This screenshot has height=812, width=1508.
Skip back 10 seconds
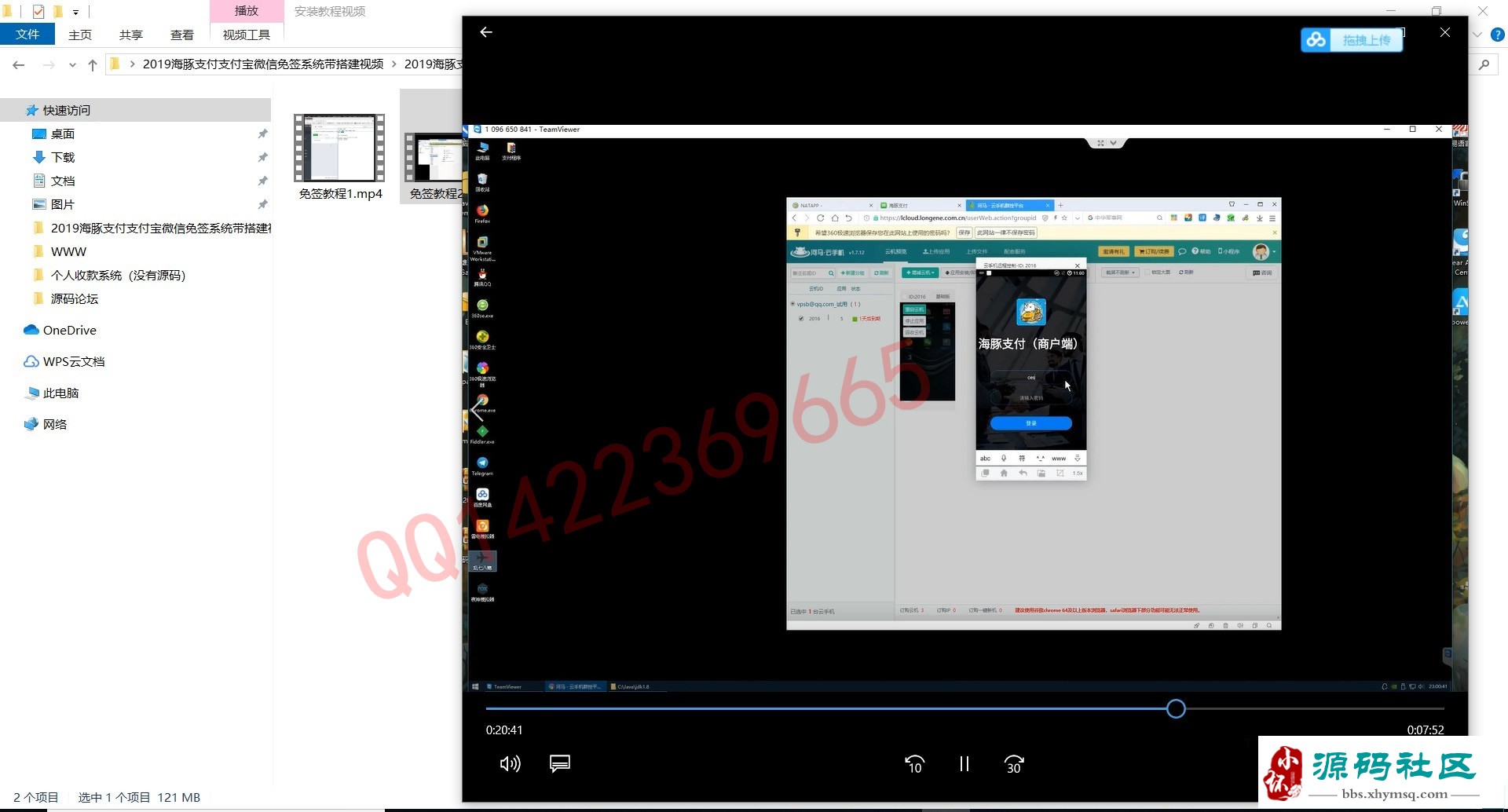[914, 764]
